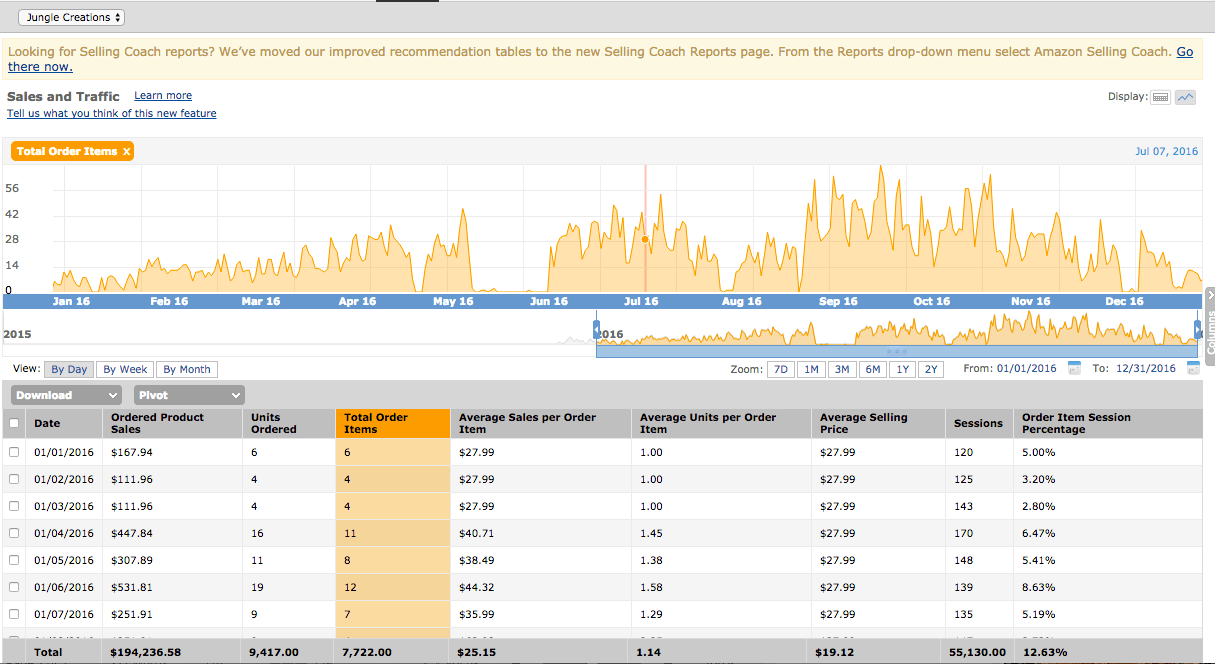Open the To date calendar picker

click(x=1194, y=369)
